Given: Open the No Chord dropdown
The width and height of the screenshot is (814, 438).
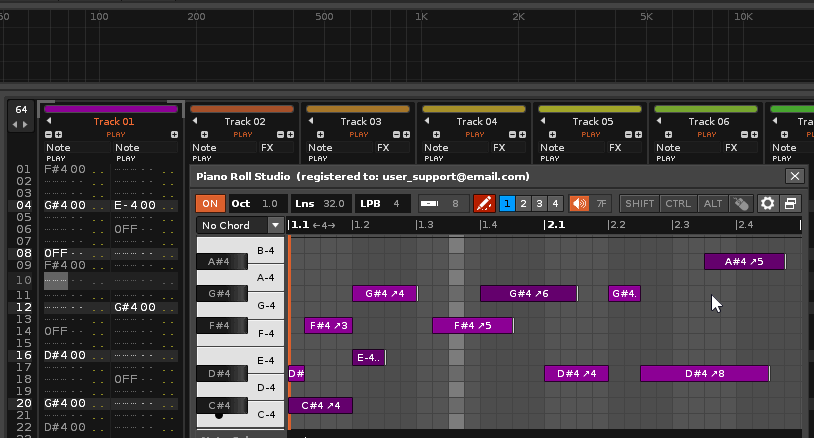Looking at the screenshot, I should [x=240, y=225].
